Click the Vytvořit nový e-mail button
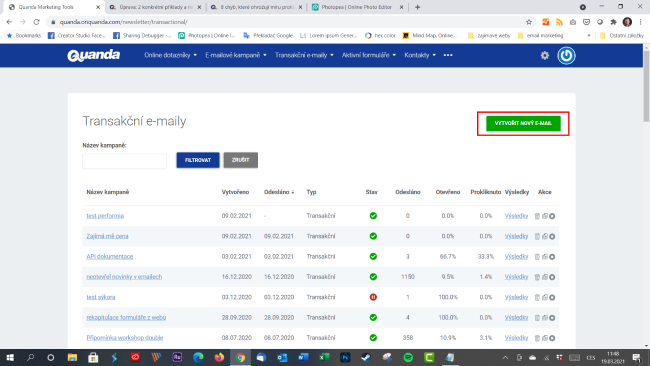 tap(523, 123)
